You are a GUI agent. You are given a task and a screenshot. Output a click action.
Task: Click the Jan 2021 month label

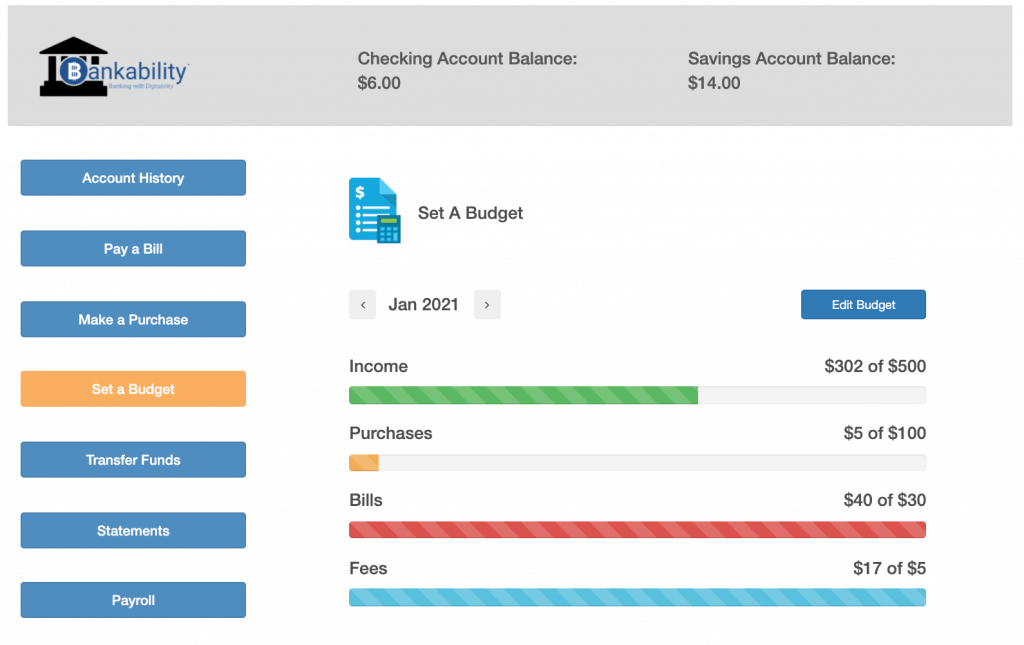click(x=424, y=304)
